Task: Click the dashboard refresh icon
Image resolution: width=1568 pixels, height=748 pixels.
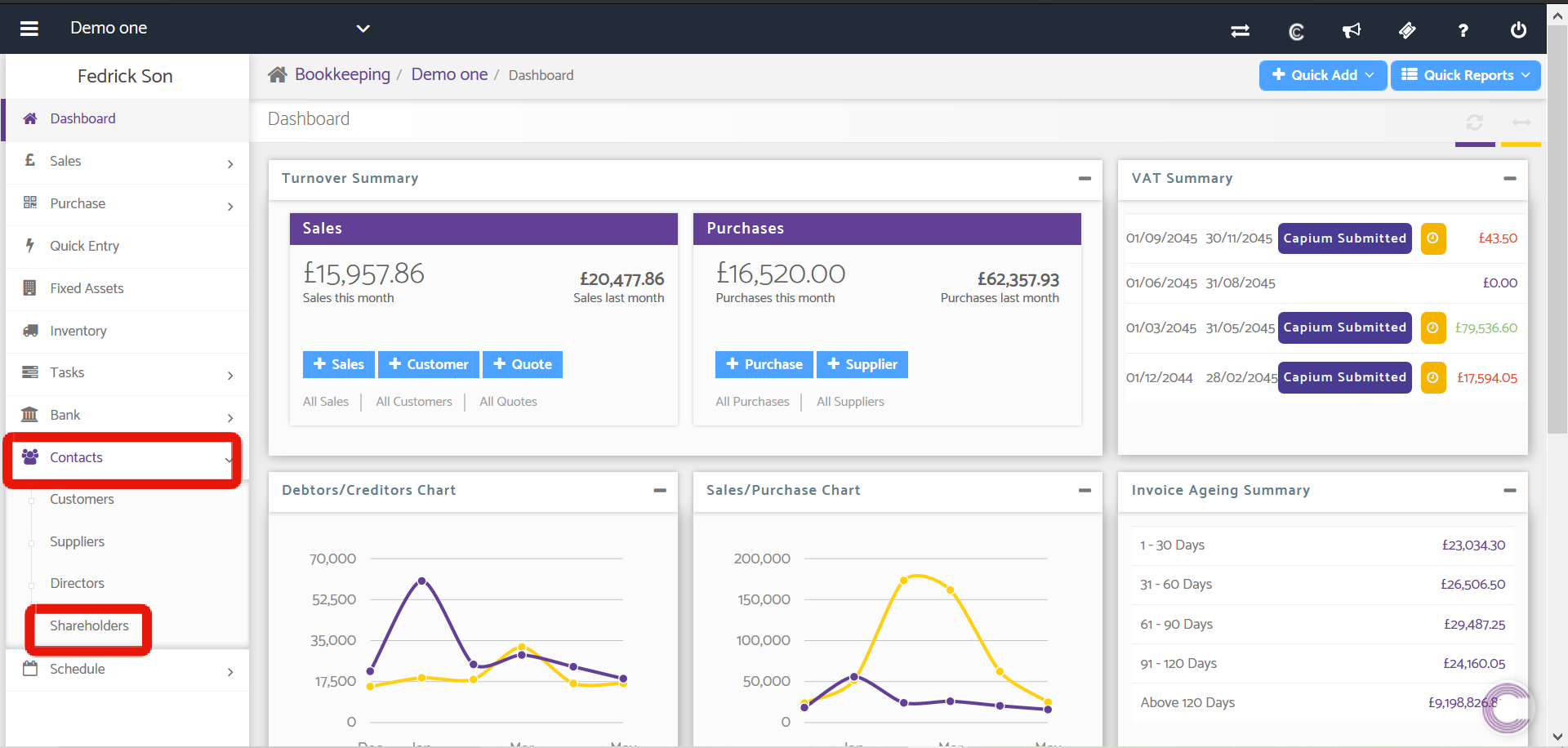Action: point(1474,122)
